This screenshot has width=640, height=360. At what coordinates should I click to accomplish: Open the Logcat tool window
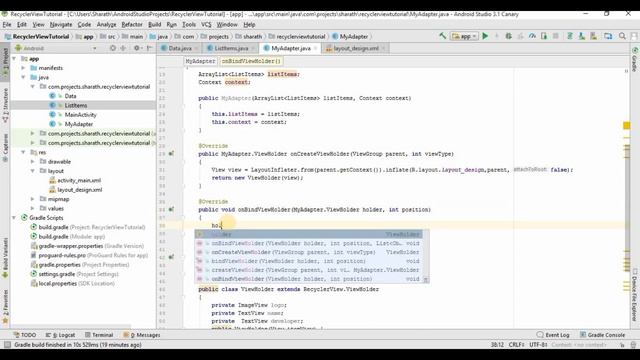(x=60, y=335)
